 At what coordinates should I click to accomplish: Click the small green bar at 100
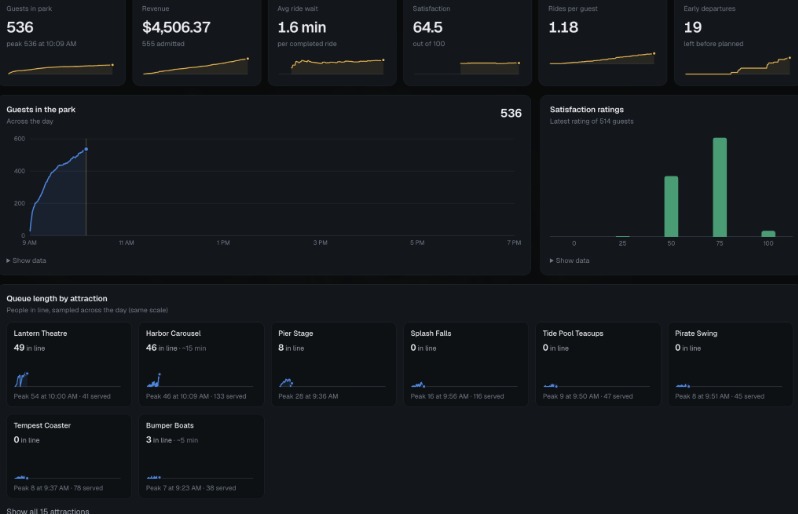click(x=768, y=234)
